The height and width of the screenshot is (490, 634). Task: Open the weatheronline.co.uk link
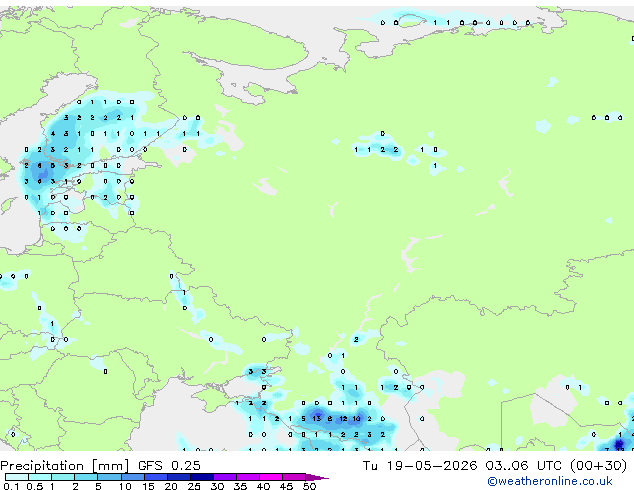(550, 481)
